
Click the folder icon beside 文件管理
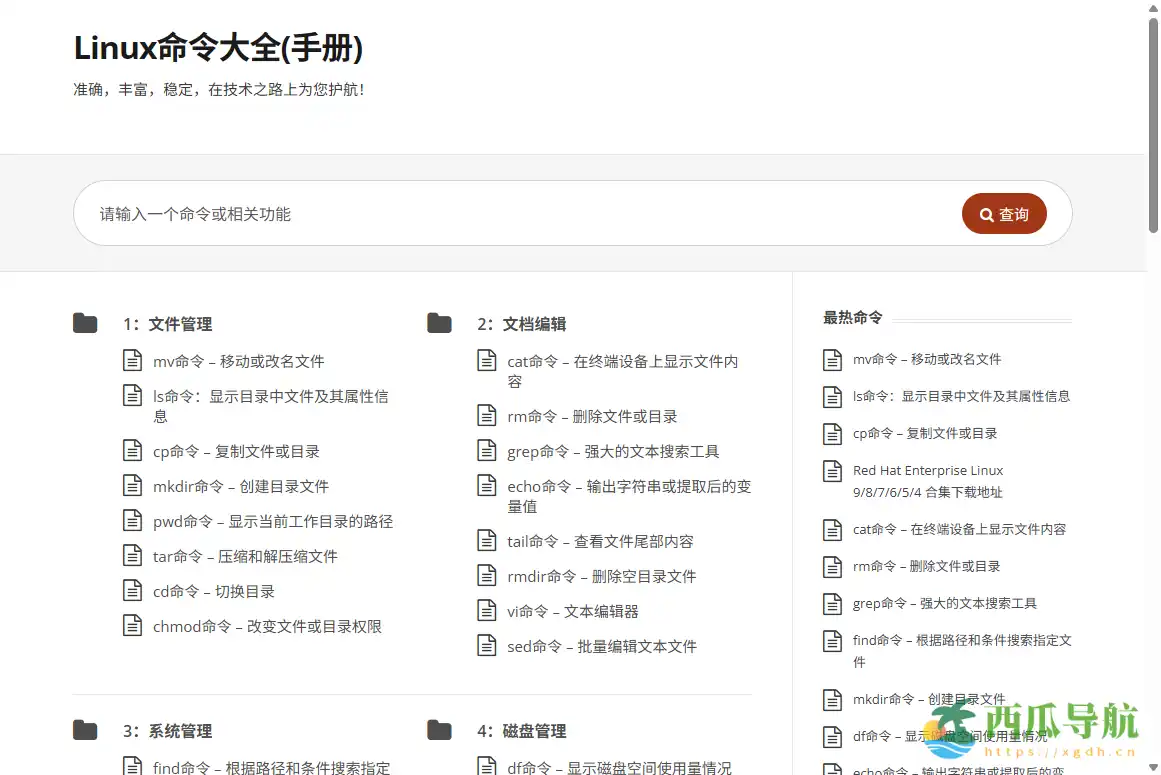(85, 322)
